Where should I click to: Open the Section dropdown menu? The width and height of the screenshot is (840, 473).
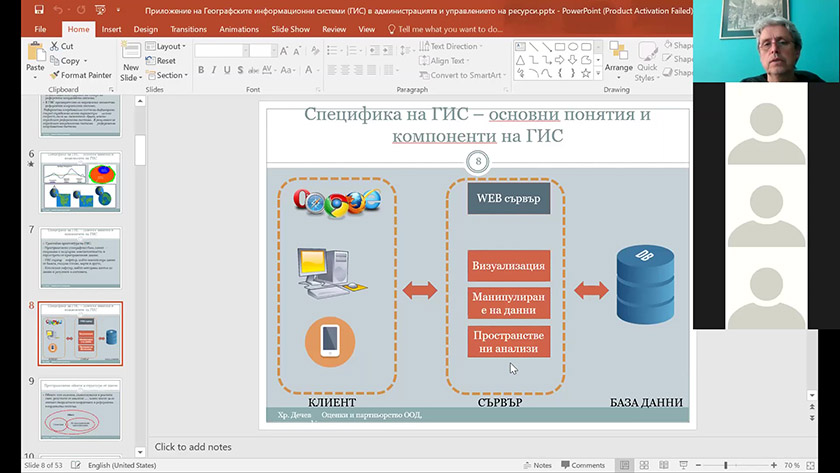(169, 75)
